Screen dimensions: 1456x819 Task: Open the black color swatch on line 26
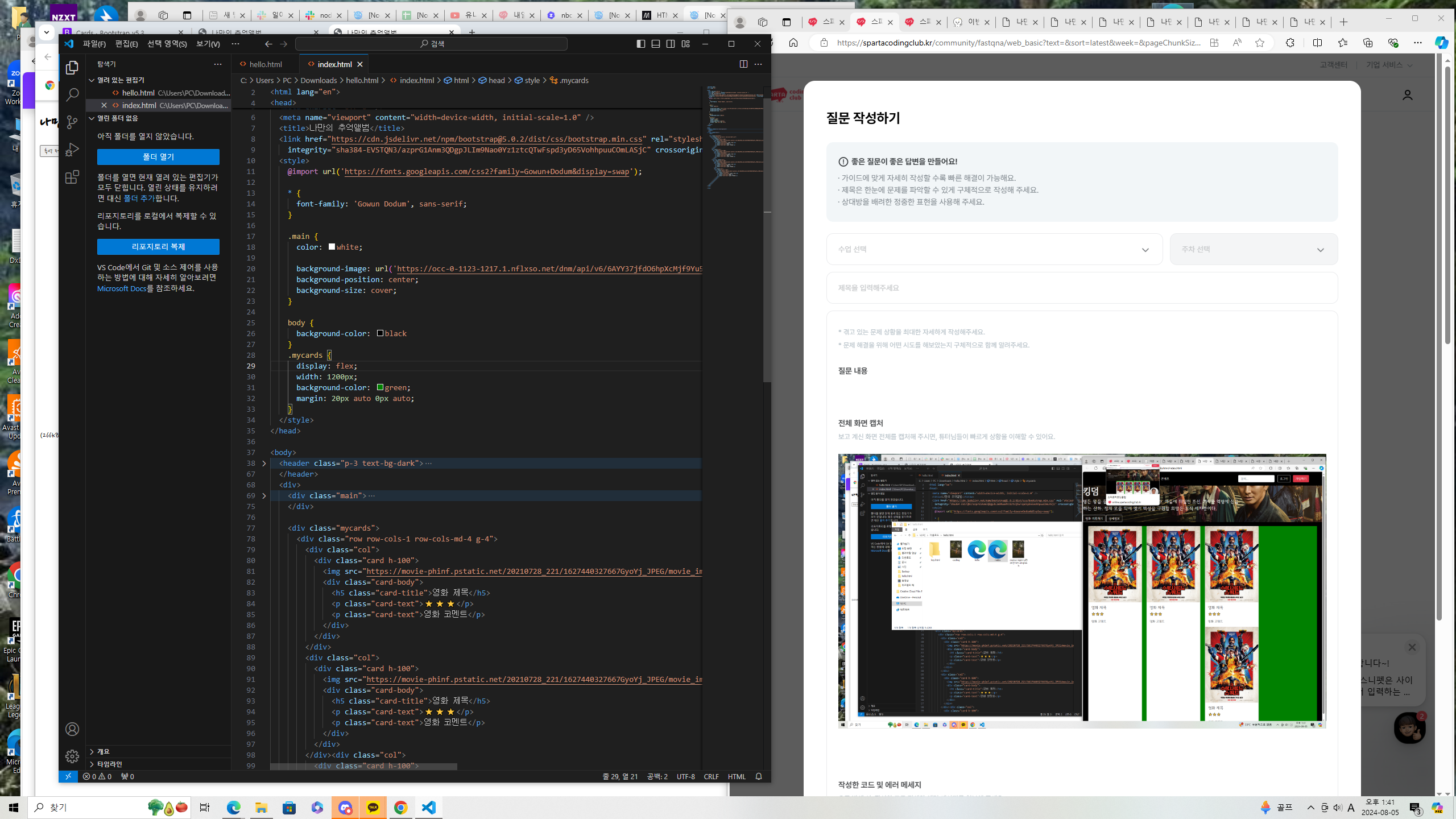(380, 333)
